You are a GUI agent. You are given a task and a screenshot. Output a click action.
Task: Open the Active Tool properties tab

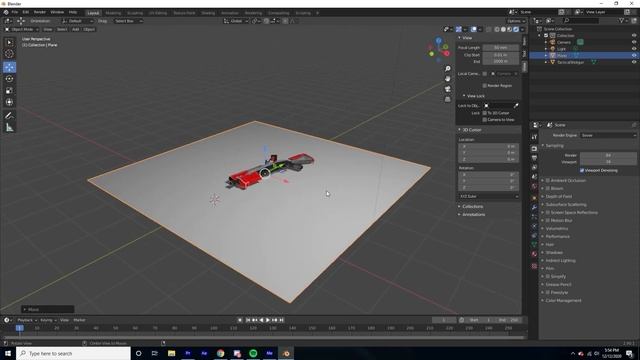pos(534,137)
